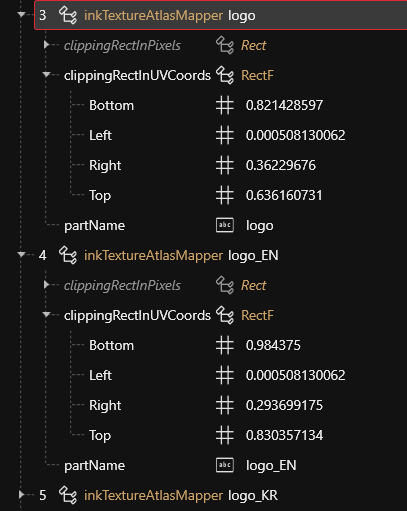The height and width of the screenshot is (511, 407).
Task: Select Bottom property label in entry 4
Action: pos(112,345)
